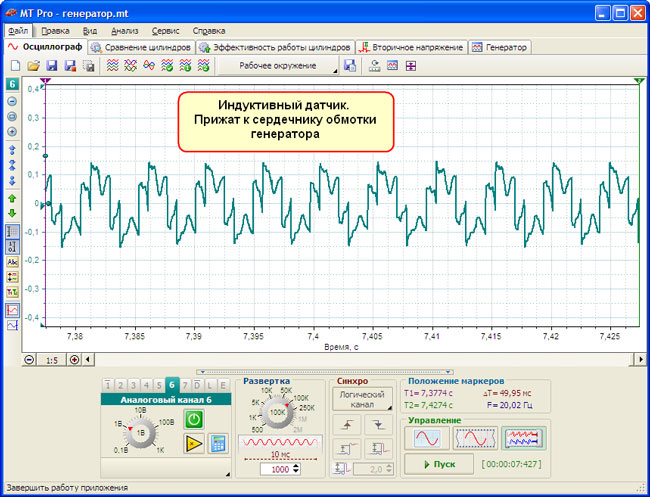Click the calculator icon in channel panel
The width and height of the screenshot is (650, 497).
[217, 444]
